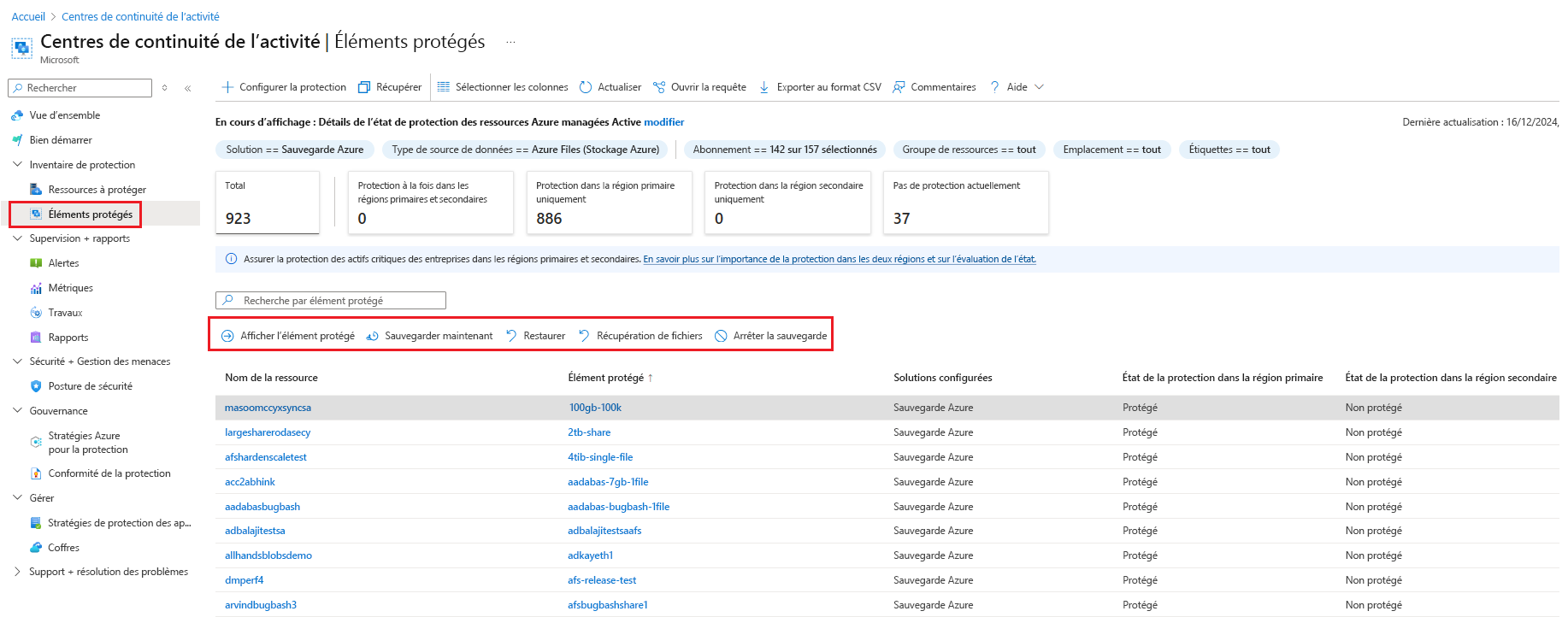Click the information icon in the blue banner
This screenshot has width=1568, height=617.
pos(231,259)
